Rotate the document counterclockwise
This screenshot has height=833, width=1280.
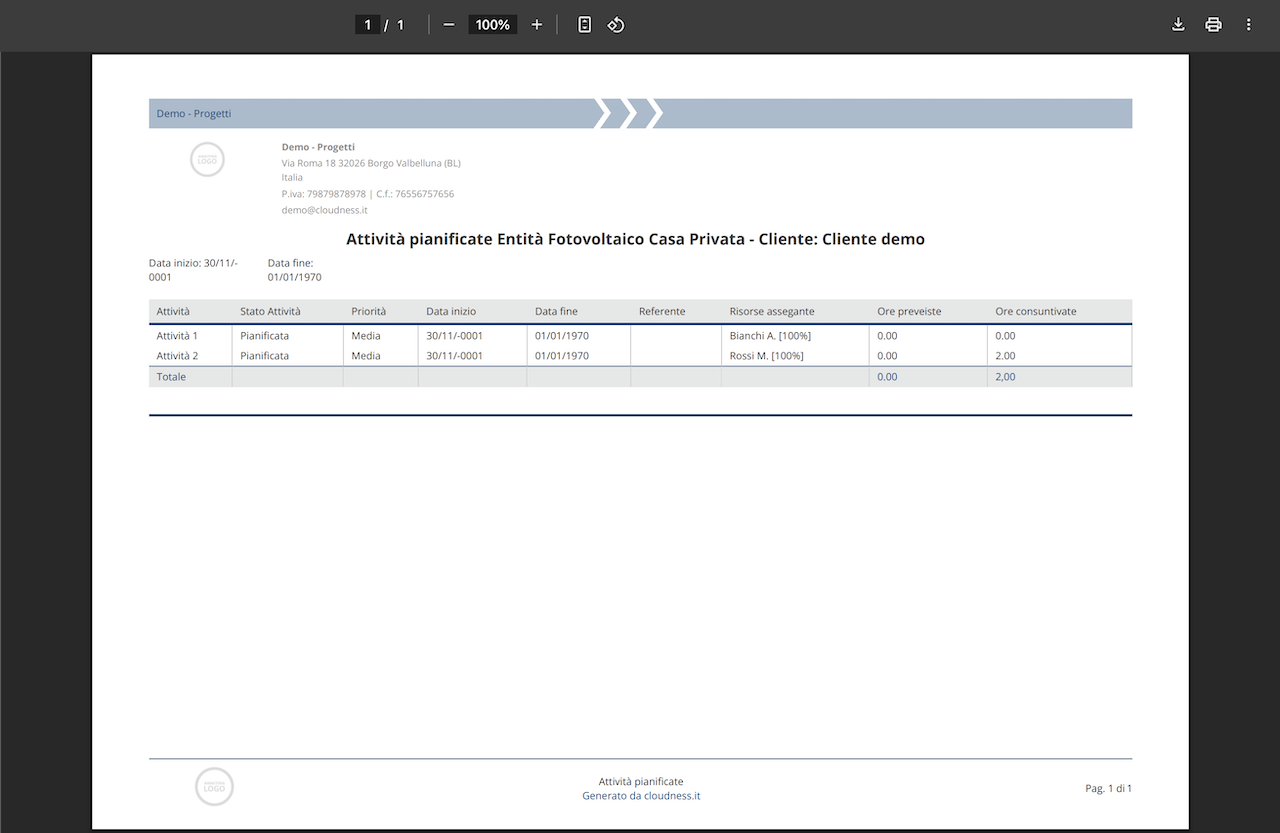point(616,24)
